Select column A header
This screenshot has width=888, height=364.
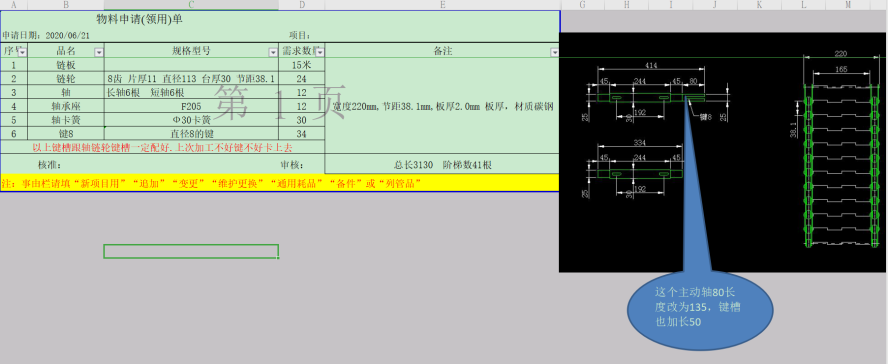tap(14, 5)
